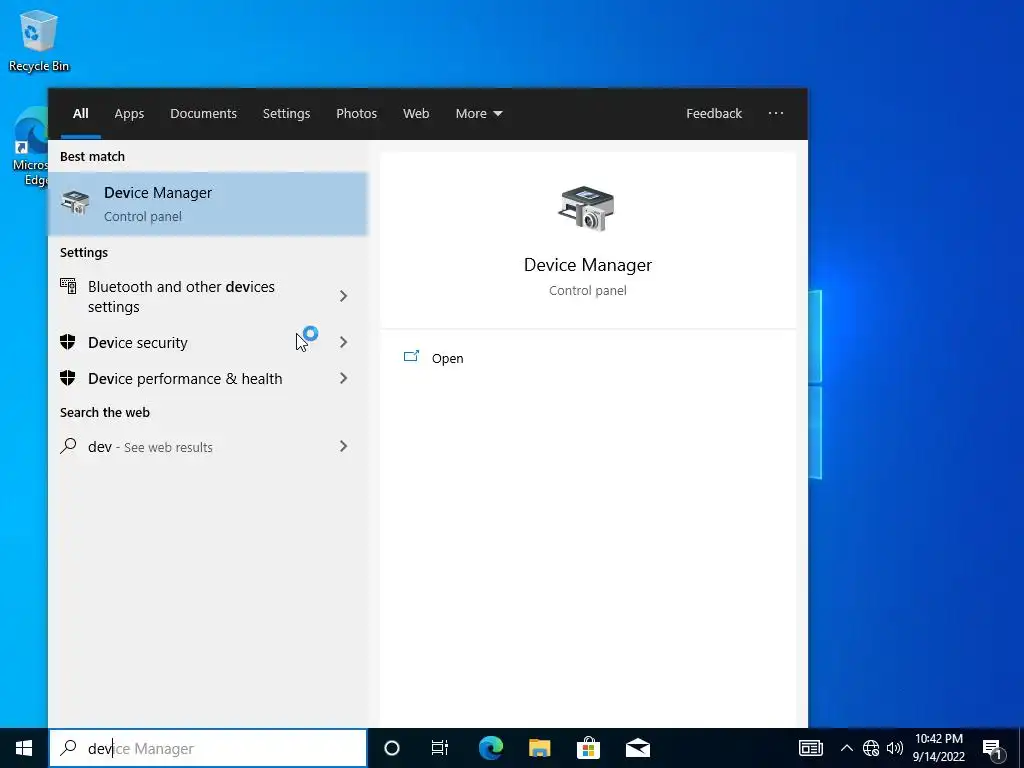Switch to the Settings search tab
The image size is (1024, 768).
coord(286,114)
